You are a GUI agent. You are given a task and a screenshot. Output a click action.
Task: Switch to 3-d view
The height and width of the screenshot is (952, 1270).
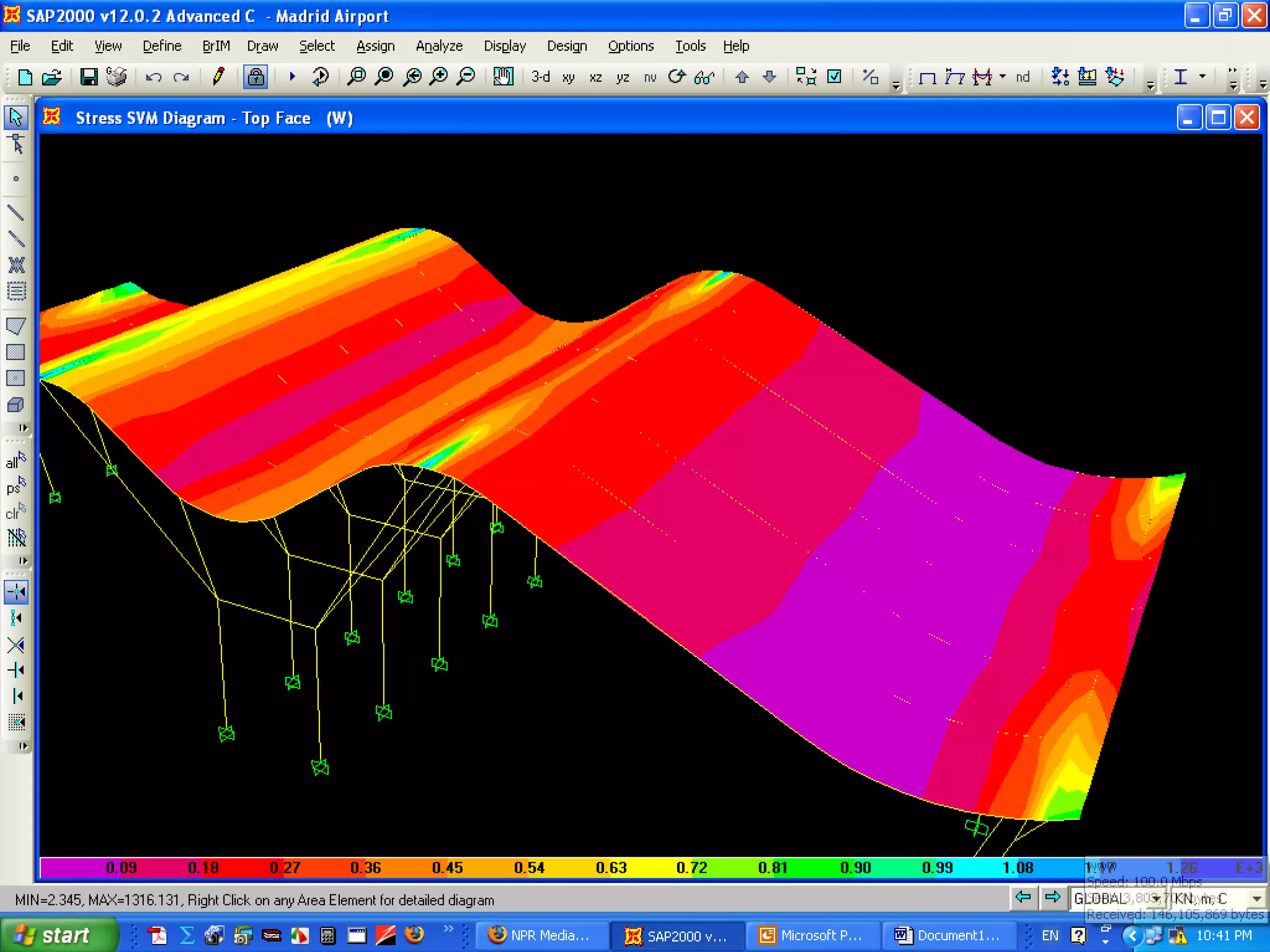point(540,77)
